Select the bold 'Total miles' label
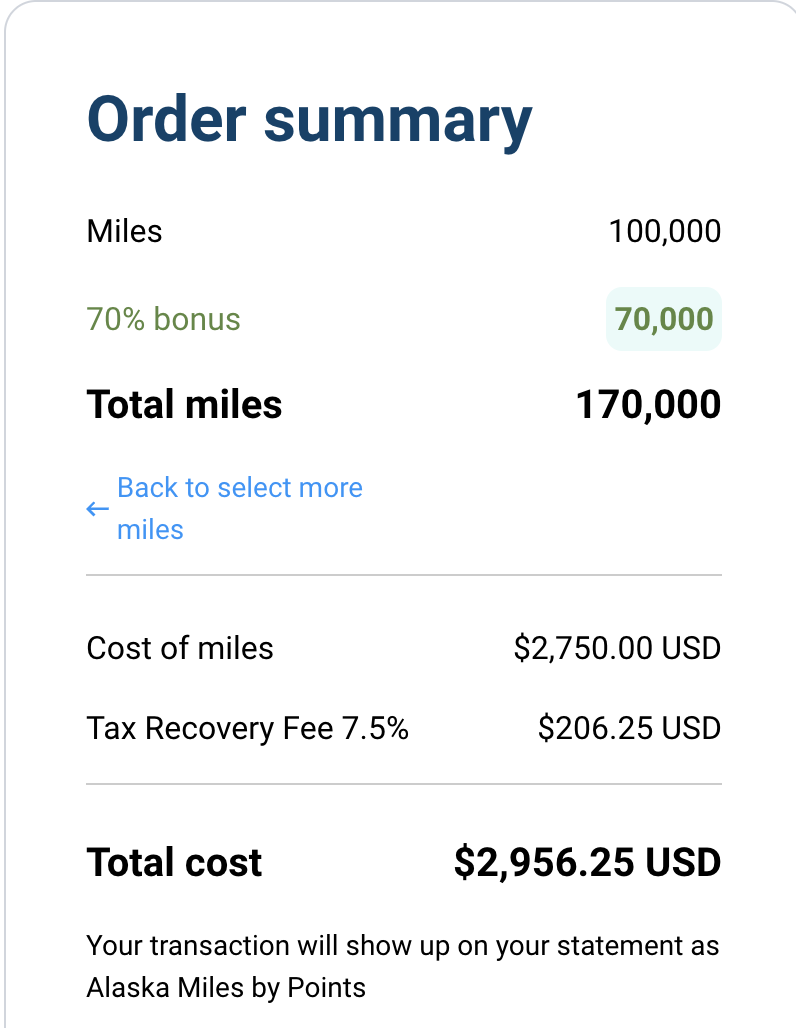 coord(184,404)
